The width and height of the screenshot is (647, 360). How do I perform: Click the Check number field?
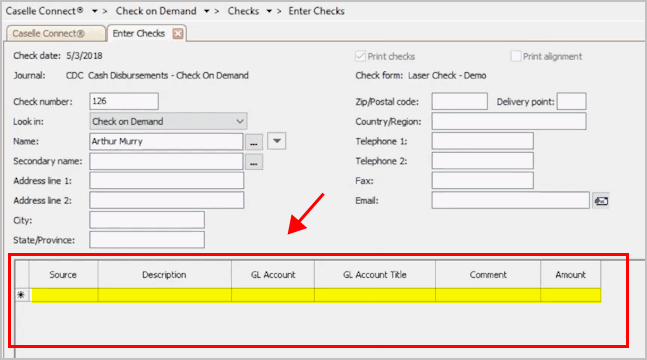(124, 101)
